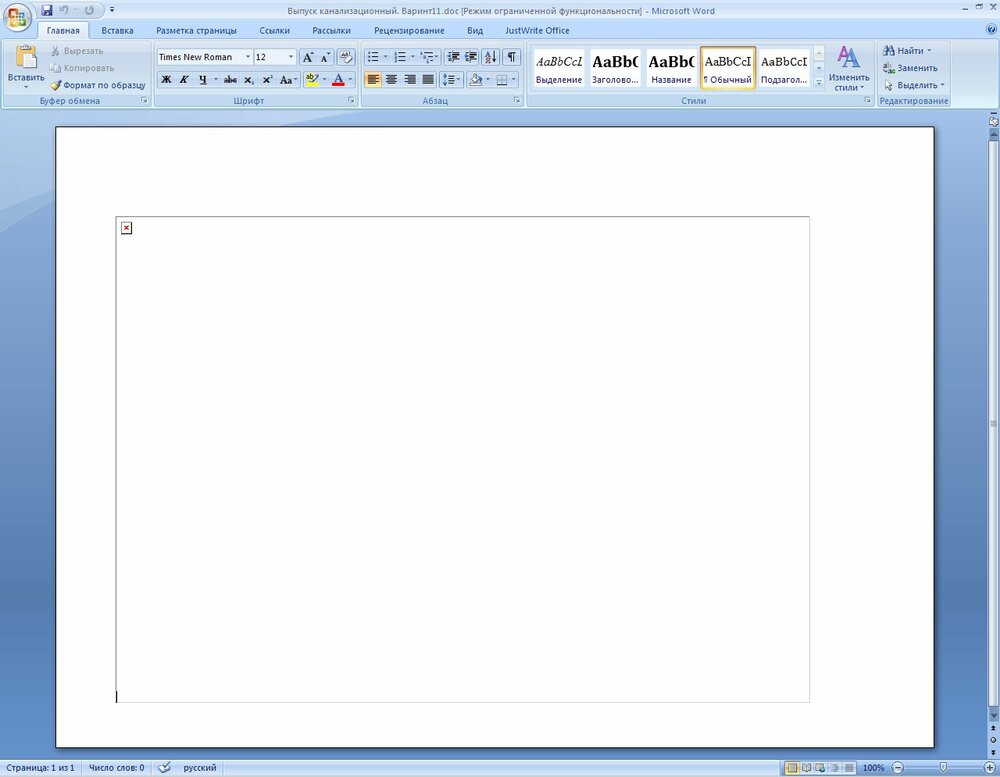The image size is (1000, 777).
Task: Click the Изменить стили button
Action: (848, 68)
